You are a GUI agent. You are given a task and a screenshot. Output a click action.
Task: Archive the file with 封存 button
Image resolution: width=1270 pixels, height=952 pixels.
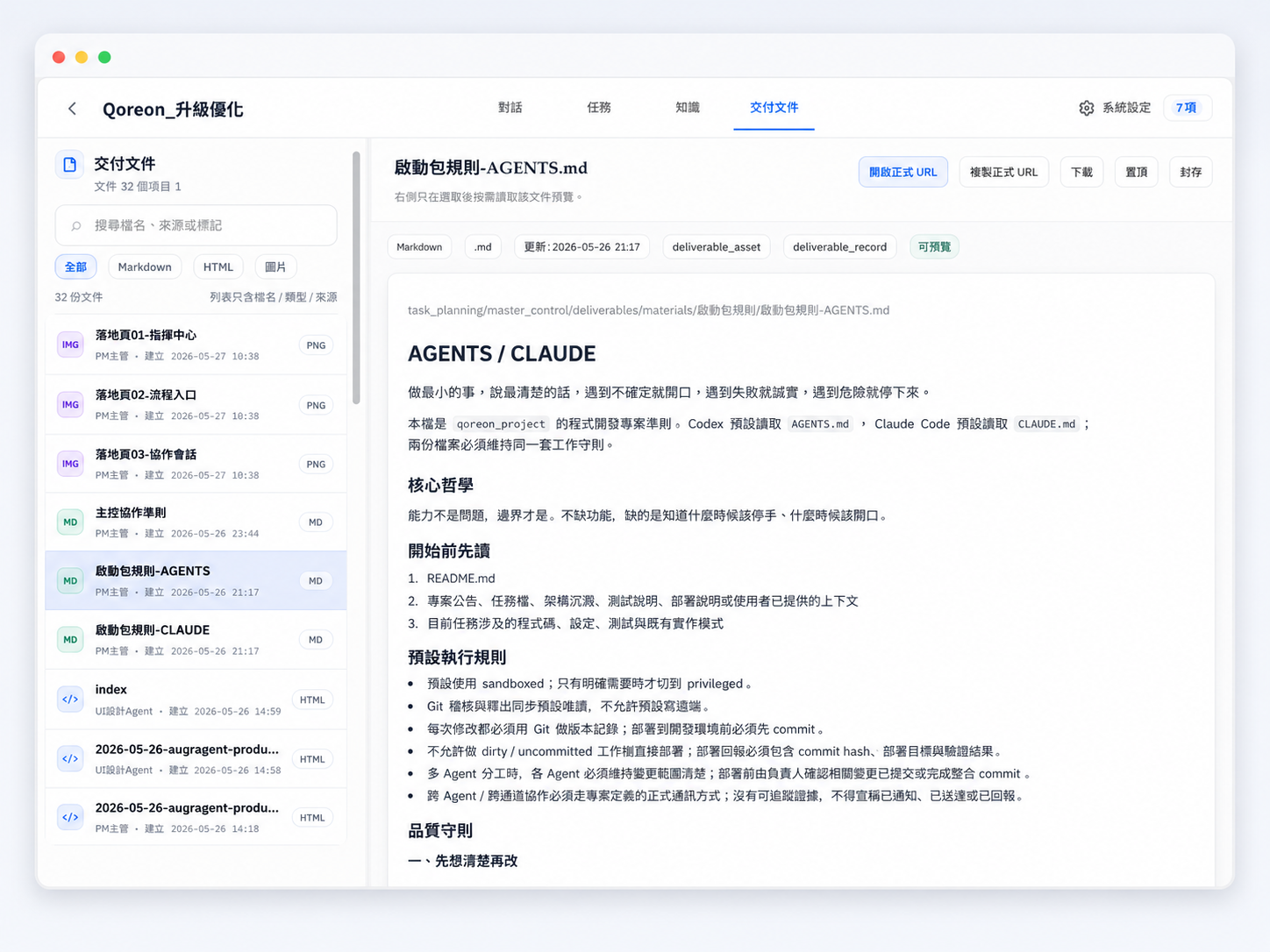[1191, 172]
